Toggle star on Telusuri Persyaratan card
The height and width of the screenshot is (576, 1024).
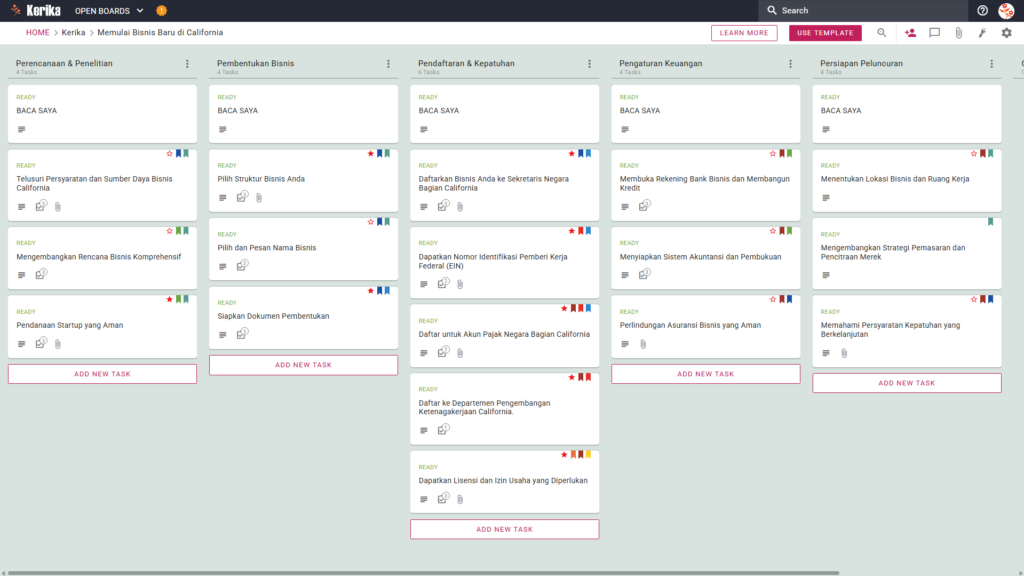[x=170, y=153]
